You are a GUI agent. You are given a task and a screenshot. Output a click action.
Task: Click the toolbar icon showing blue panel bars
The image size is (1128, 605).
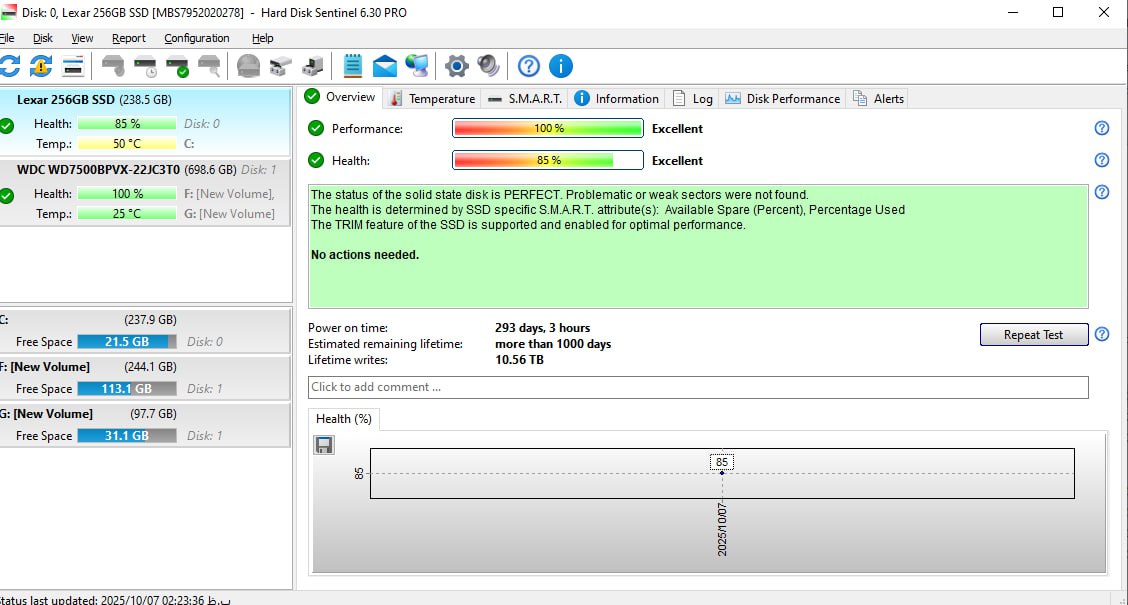coord(73,66)
